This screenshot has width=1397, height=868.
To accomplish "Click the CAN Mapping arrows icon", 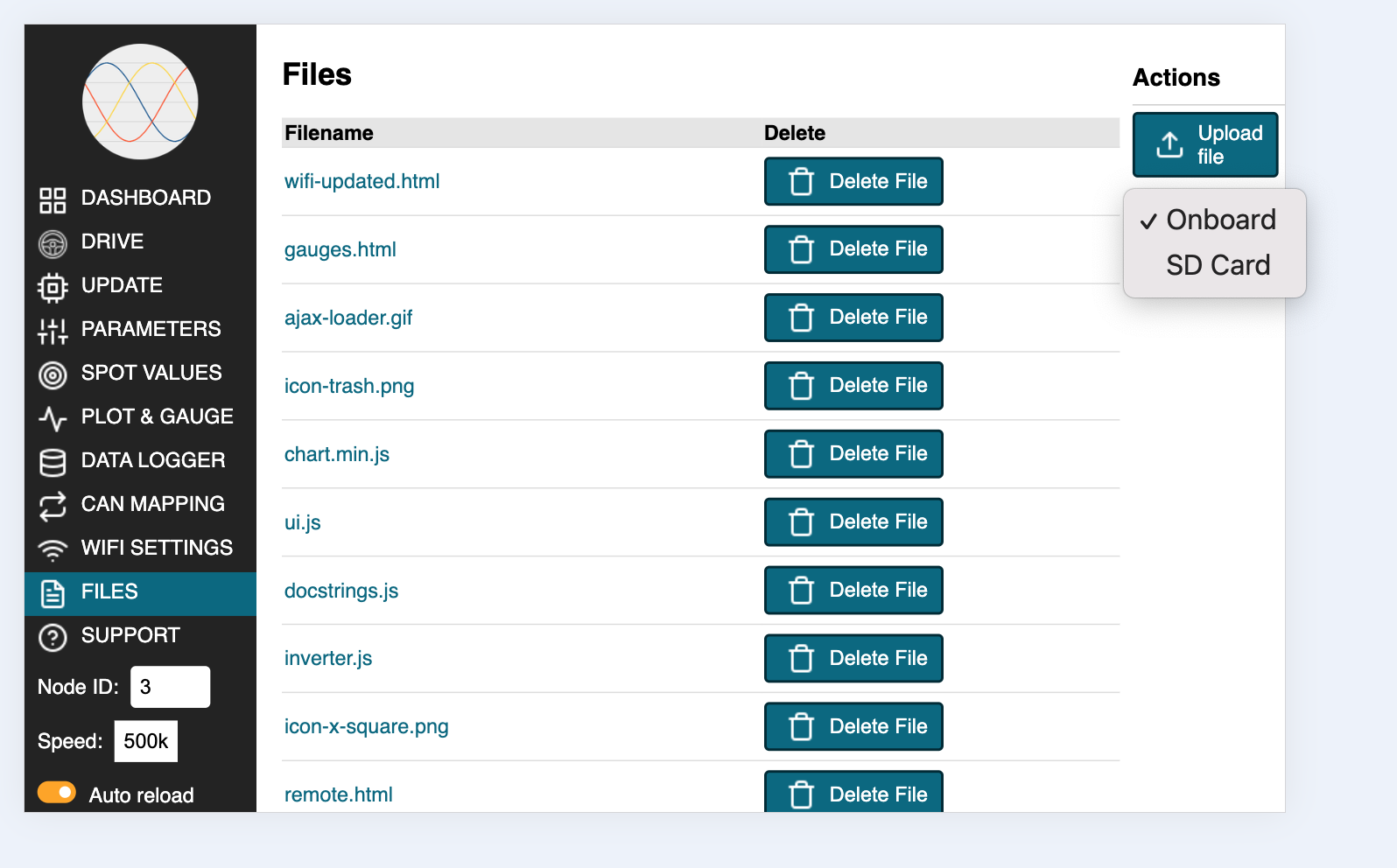I will pyautogui.click(x=53, y=506).
